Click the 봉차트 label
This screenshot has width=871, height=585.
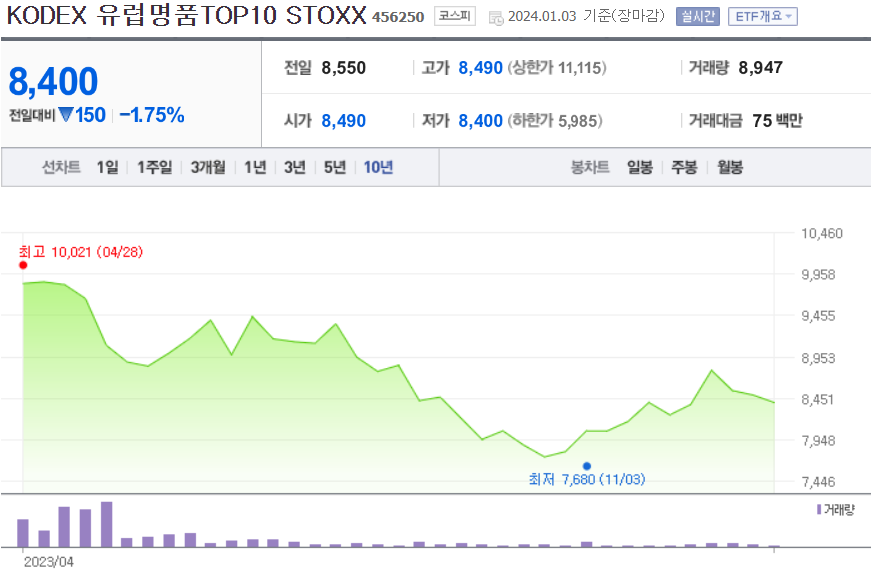590,167
